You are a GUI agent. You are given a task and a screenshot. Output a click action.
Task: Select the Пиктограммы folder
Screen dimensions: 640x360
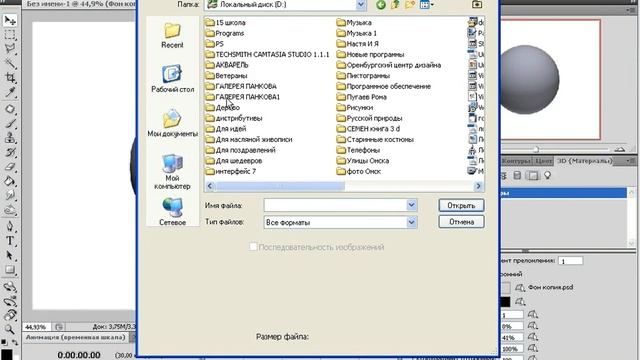(363, 76)
